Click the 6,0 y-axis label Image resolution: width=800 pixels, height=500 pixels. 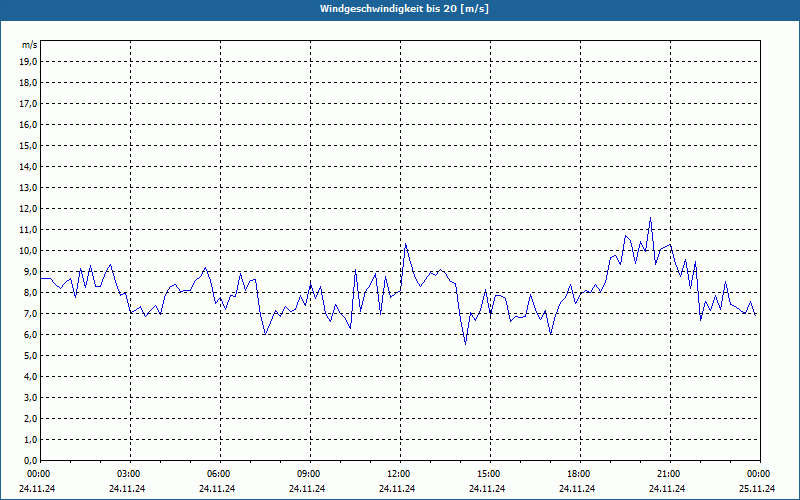[x=31, y=335]
